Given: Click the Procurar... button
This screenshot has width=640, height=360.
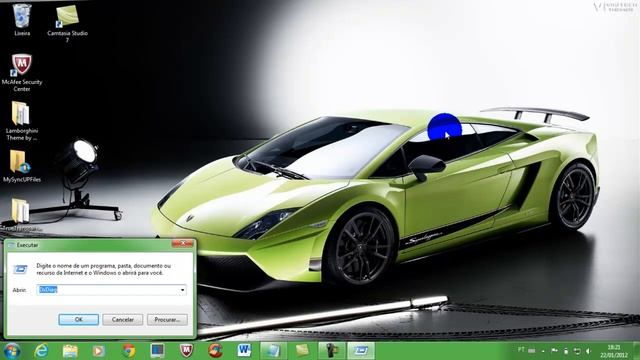Looking at the screenshot, I should pyautogui.click(x=167, y=320).
